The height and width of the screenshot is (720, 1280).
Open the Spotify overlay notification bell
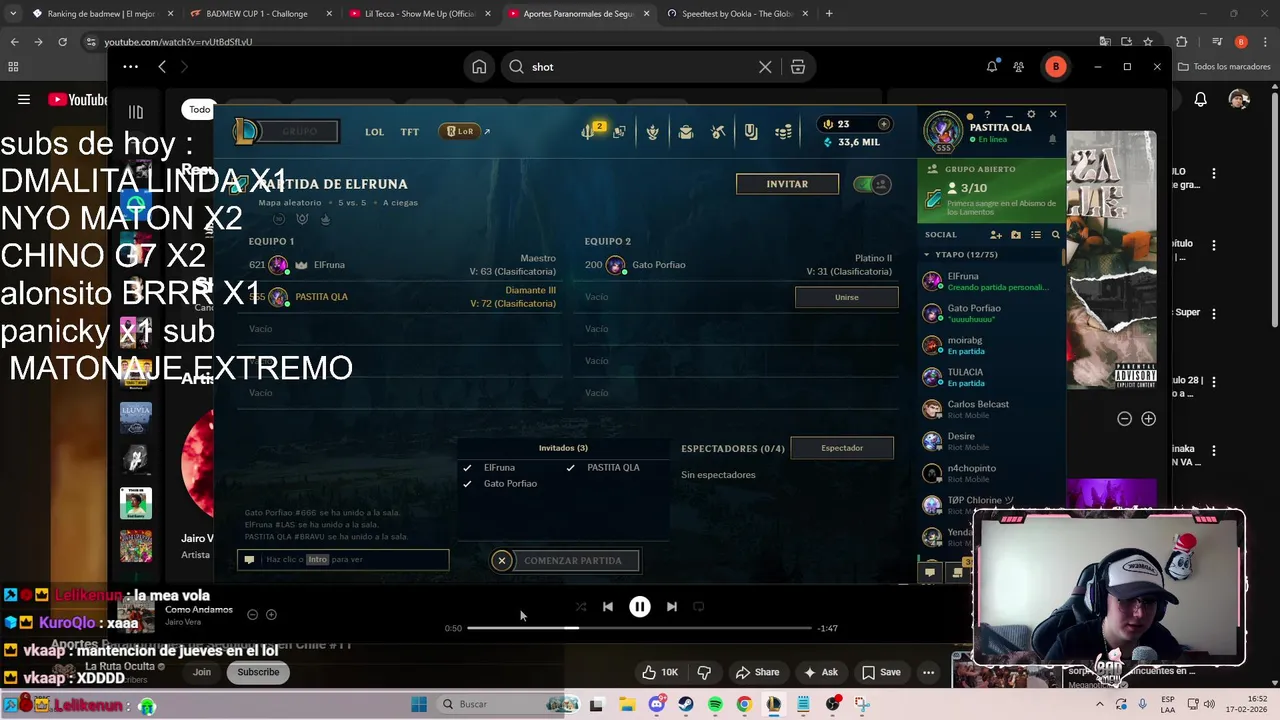[x=992, y=67]
